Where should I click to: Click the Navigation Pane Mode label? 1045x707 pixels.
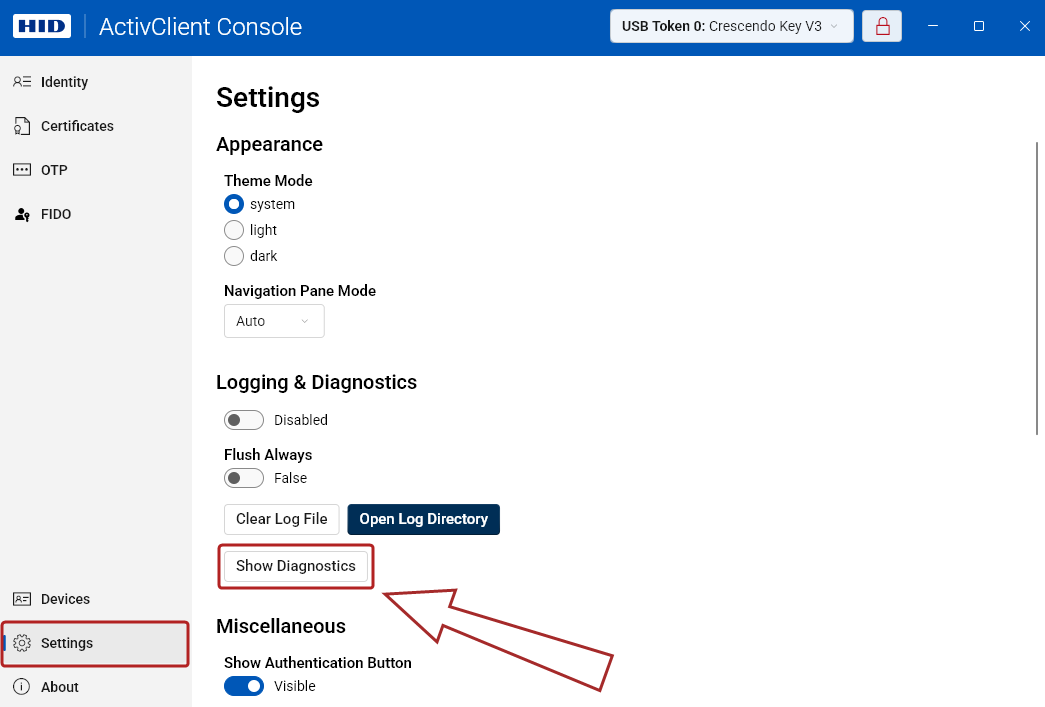(300, 291)
